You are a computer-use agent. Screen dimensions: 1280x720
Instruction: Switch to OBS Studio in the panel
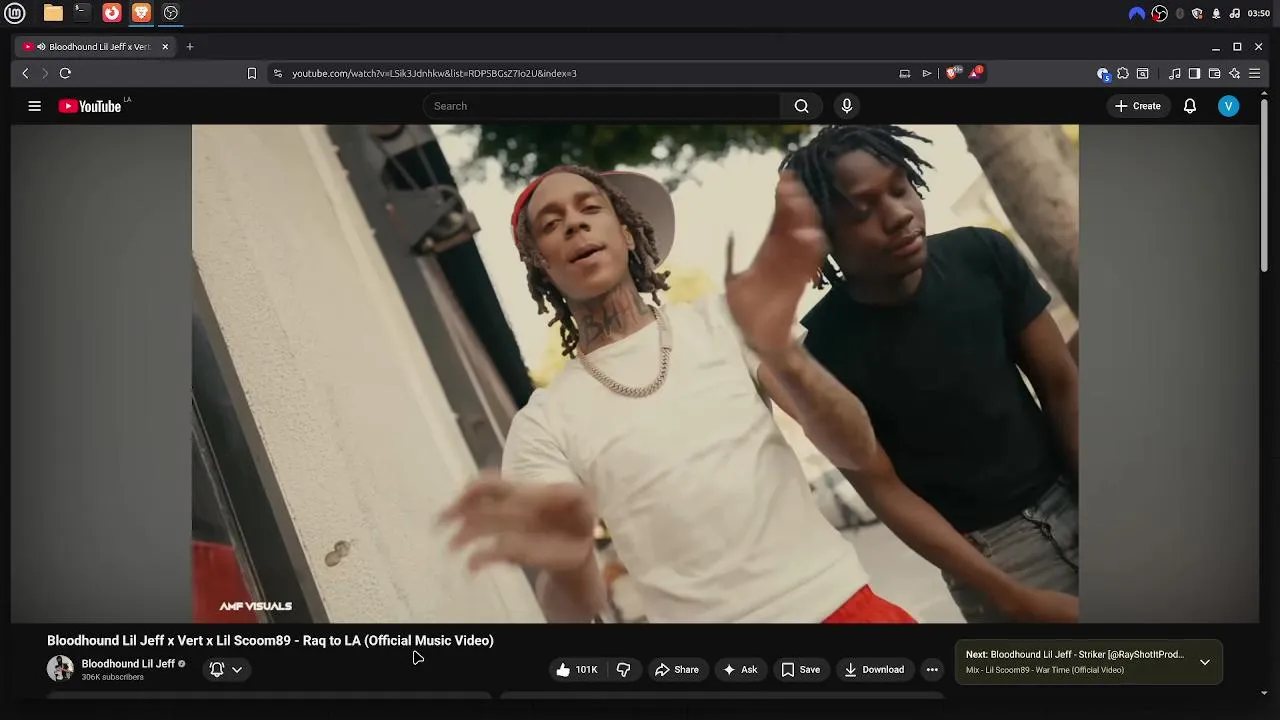click(x=171, y=13)
